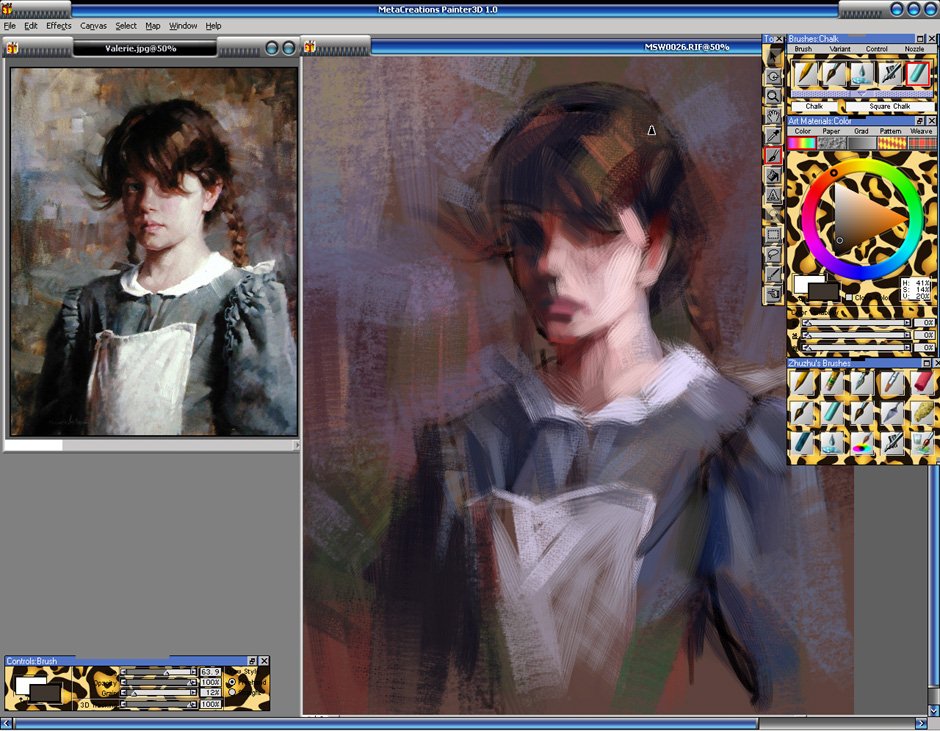Select the Rotate Page tool

tap(773, 77)
